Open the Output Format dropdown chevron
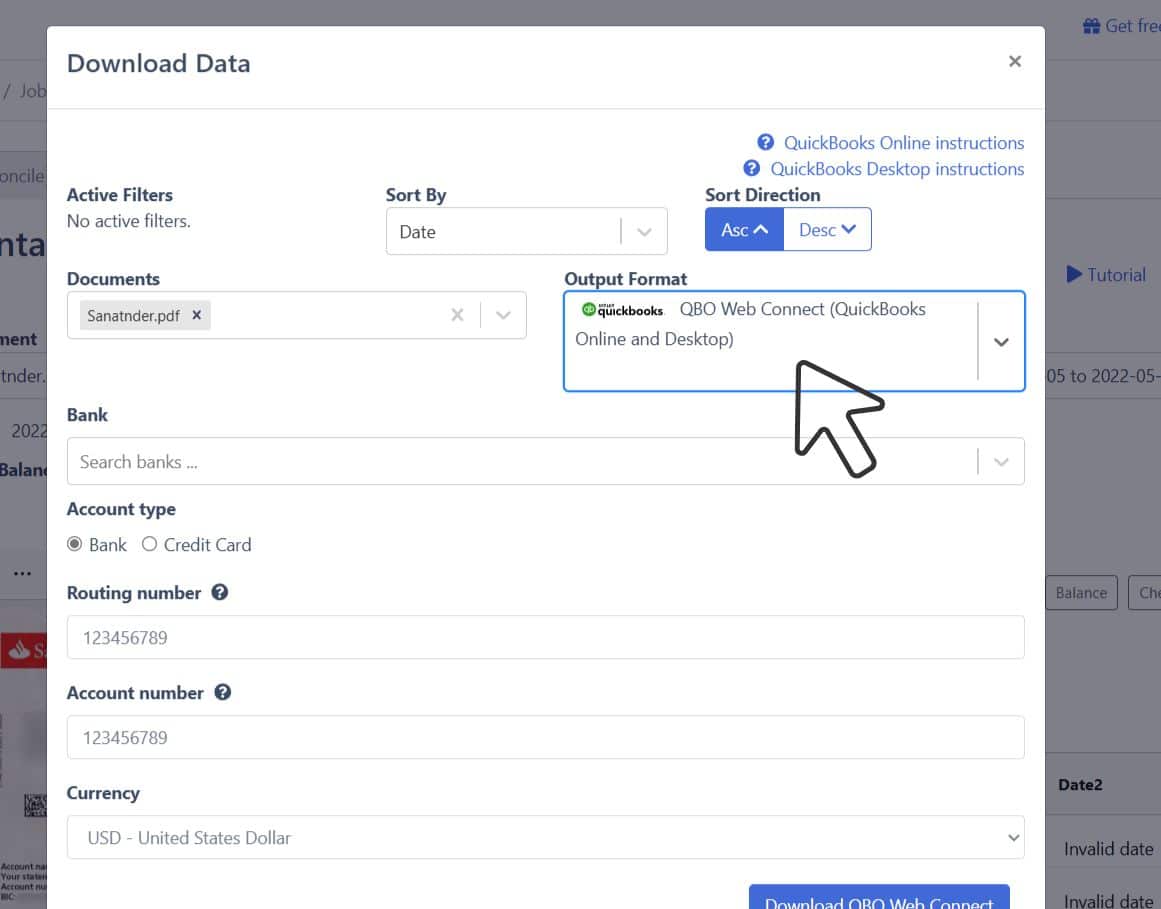This screenshot has height=909, width=1161. pos(1001,342)
